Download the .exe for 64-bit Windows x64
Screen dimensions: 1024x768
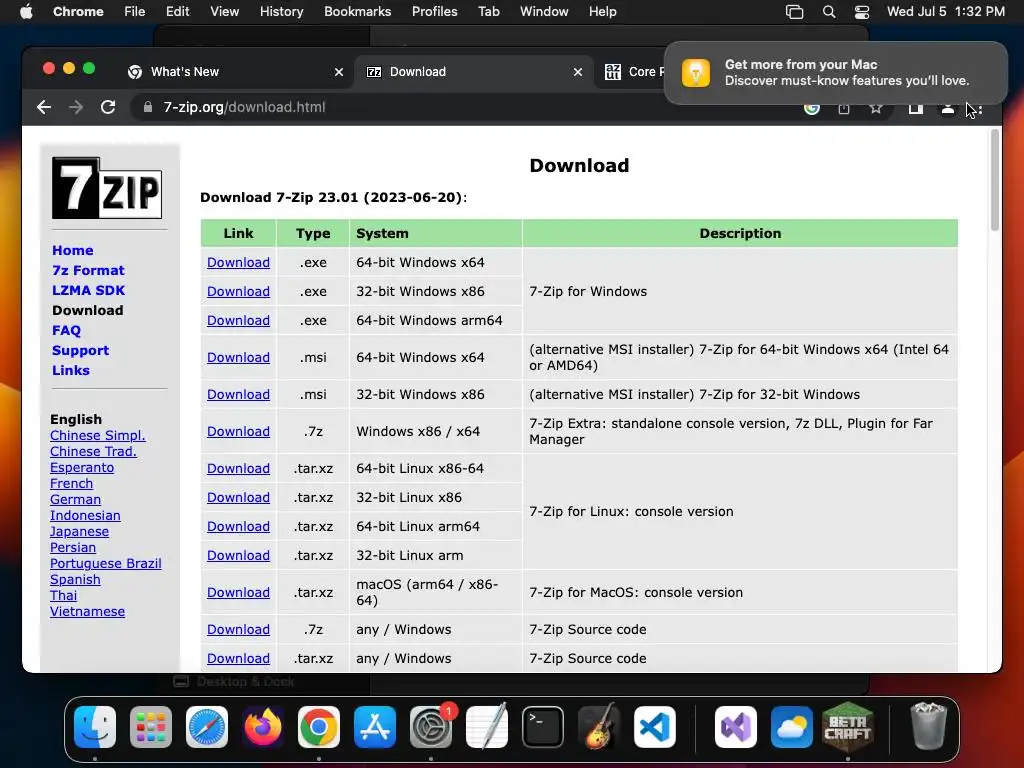(x=238, y=263)
